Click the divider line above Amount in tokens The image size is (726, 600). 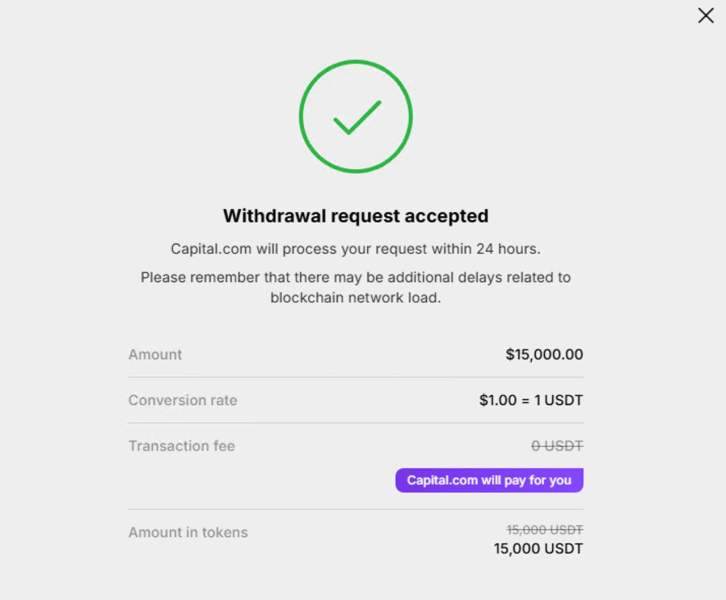(356, 509)
